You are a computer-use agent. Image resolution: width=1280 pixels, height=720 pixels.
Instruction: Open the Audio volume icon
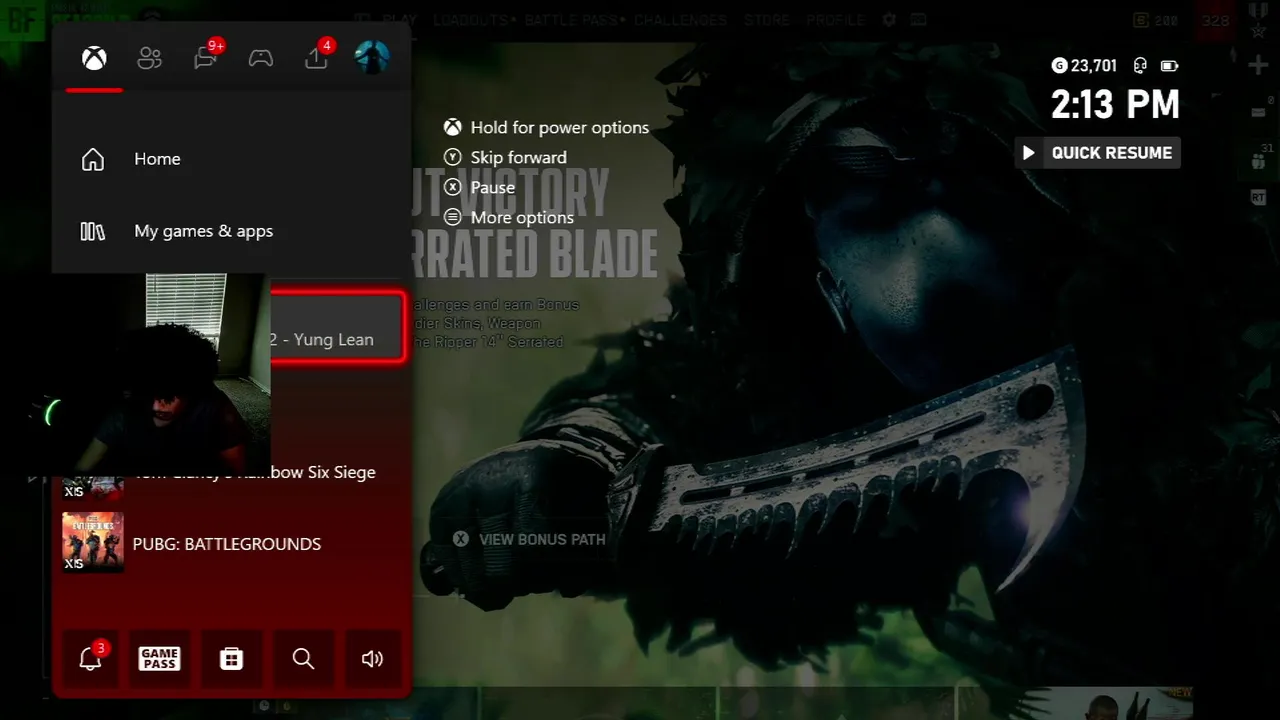(373, 658)
